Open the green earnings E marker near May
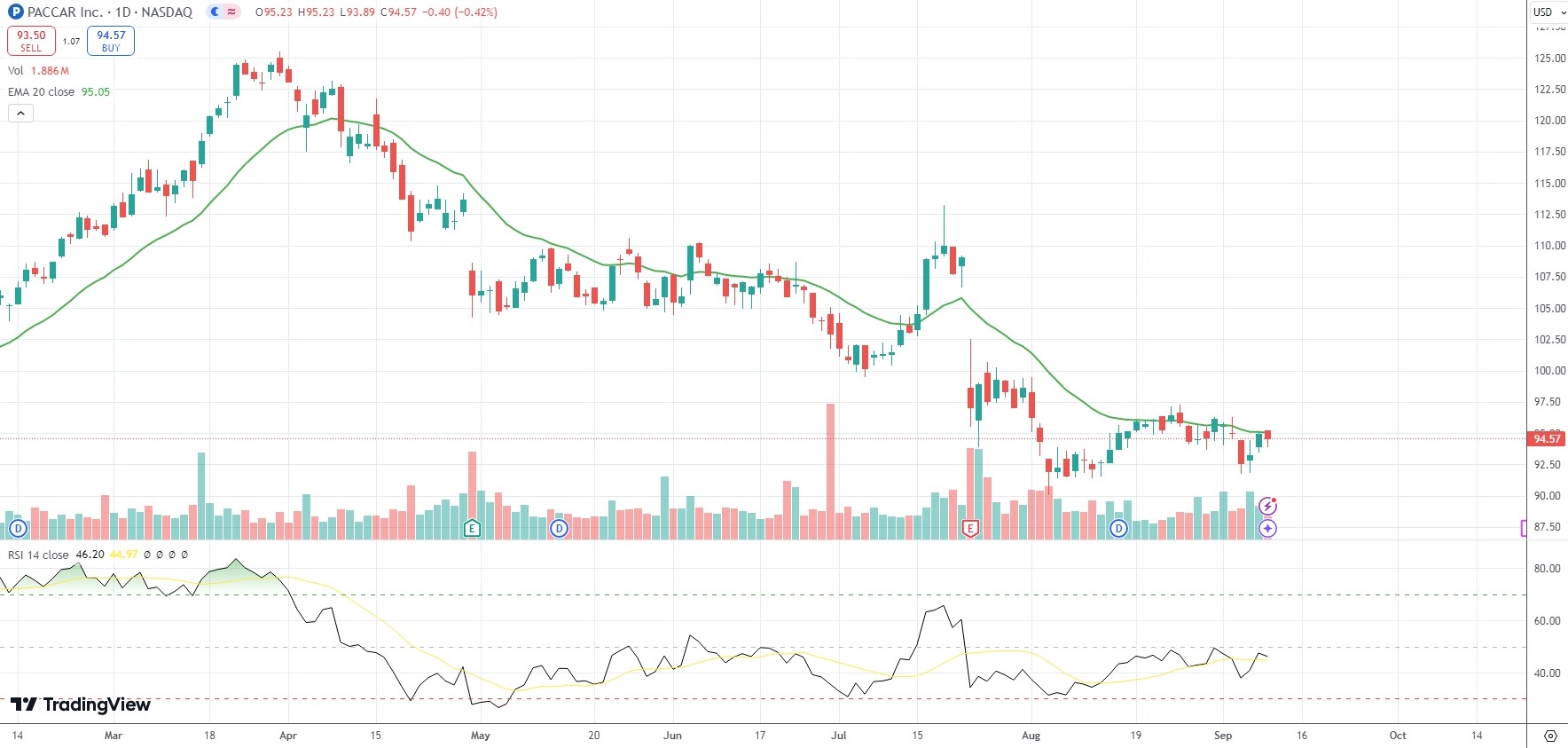The image size is (1568, 748). pyautogui.click(x=472, y=529)
